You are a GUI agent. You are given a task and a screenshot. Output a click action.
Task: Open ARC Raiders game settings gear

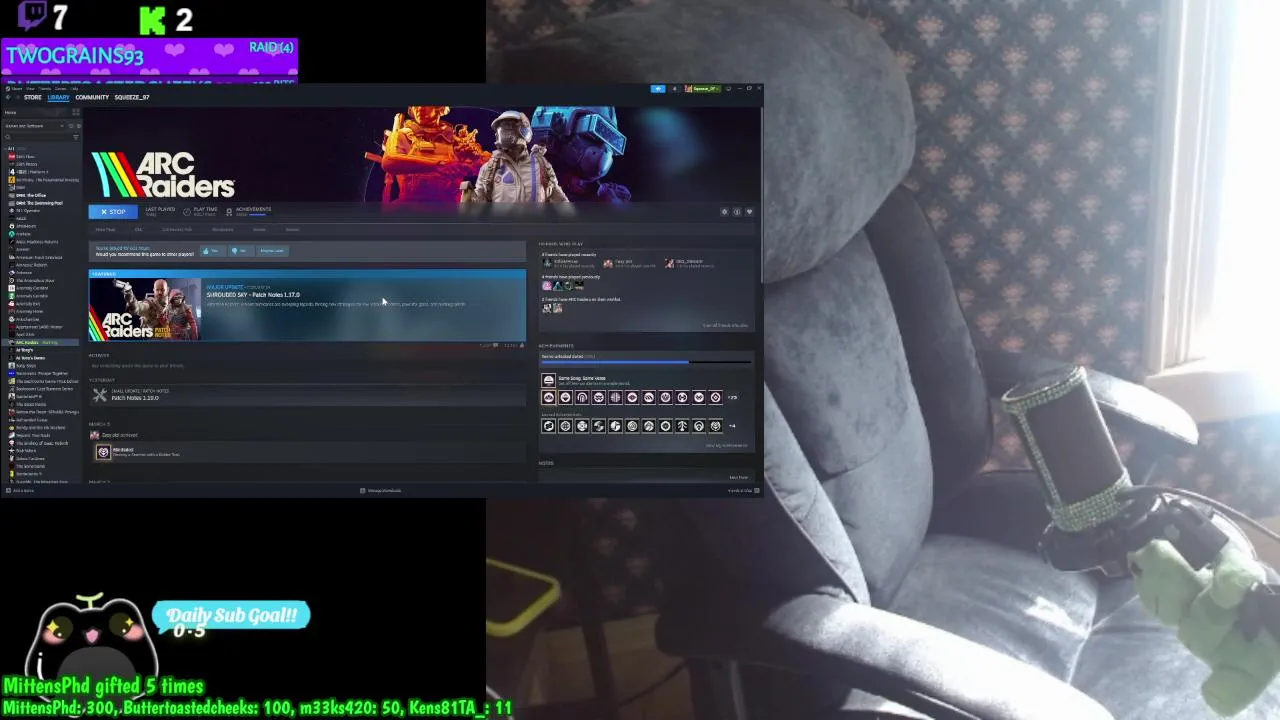tap(725, 212)
